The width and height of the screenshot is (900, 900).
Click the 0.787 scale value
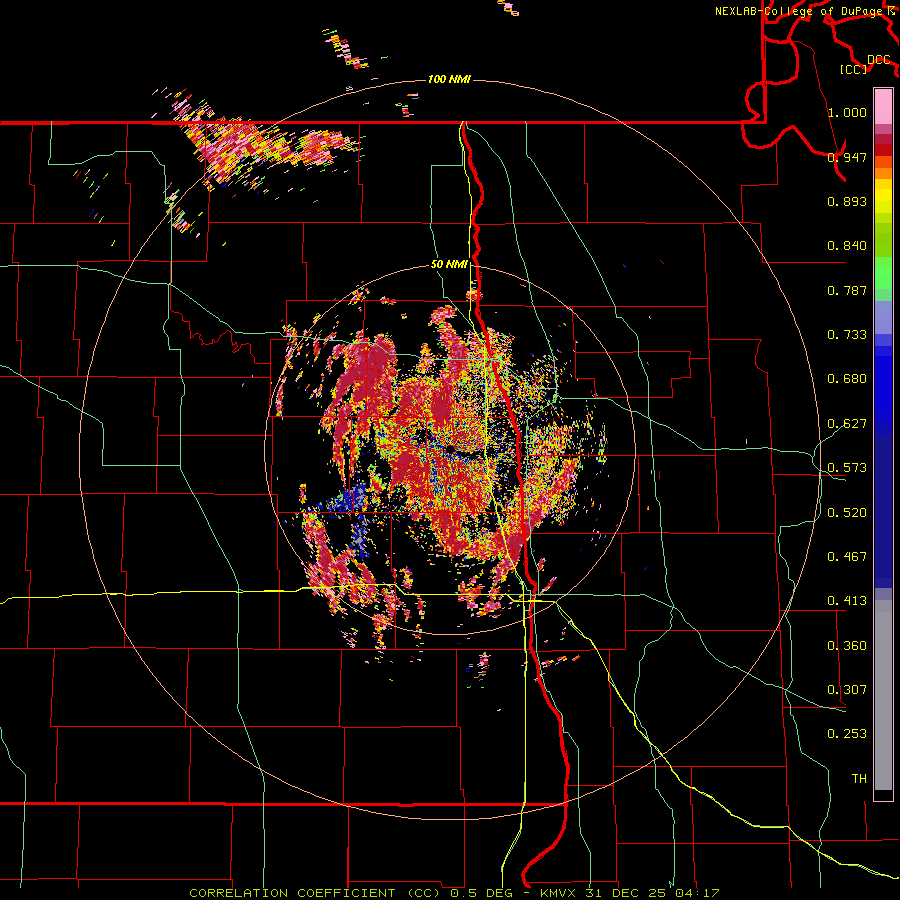click(847, 290)
